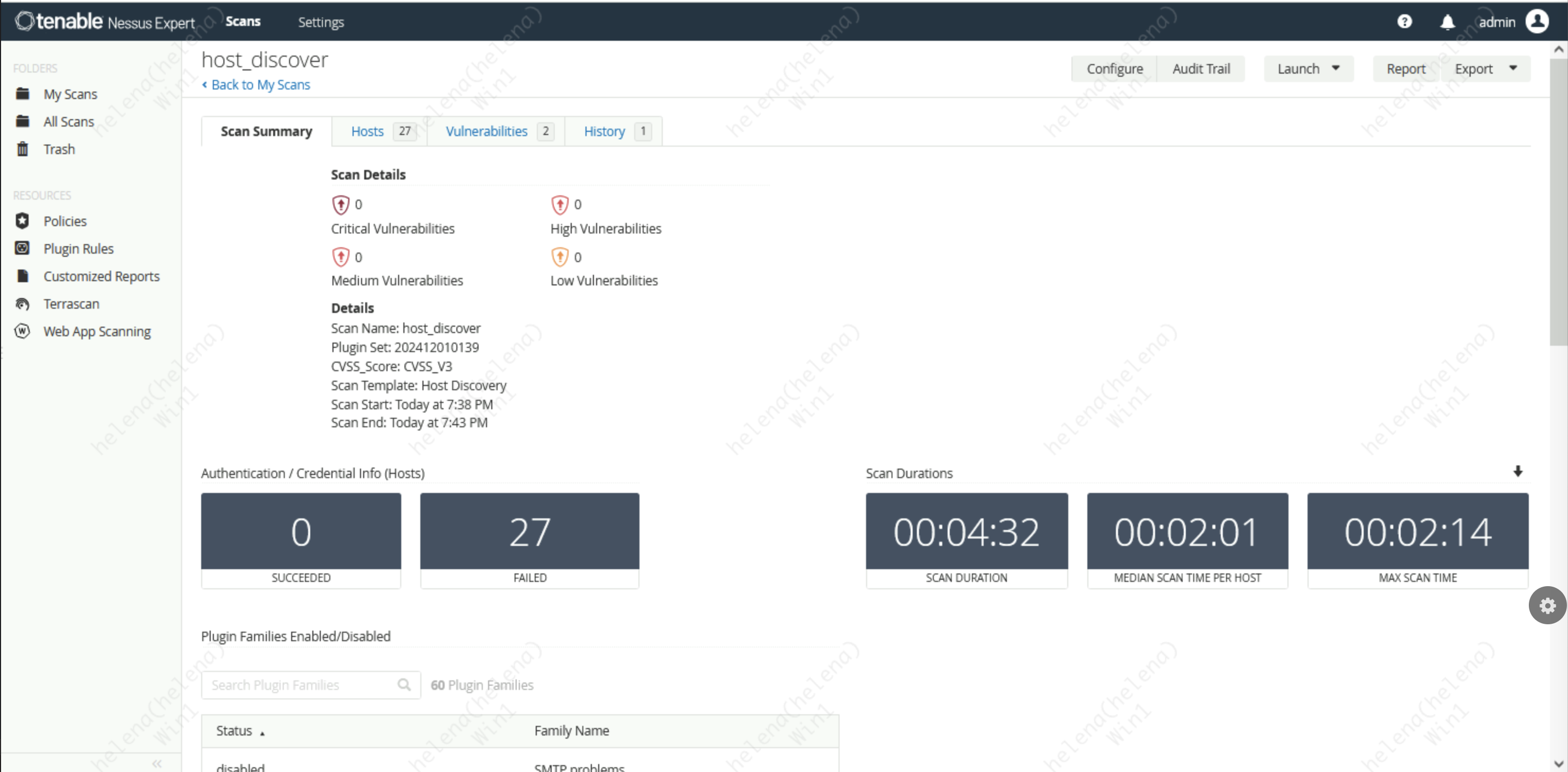Click the admin user avatar icon

tap(1536, 22)
